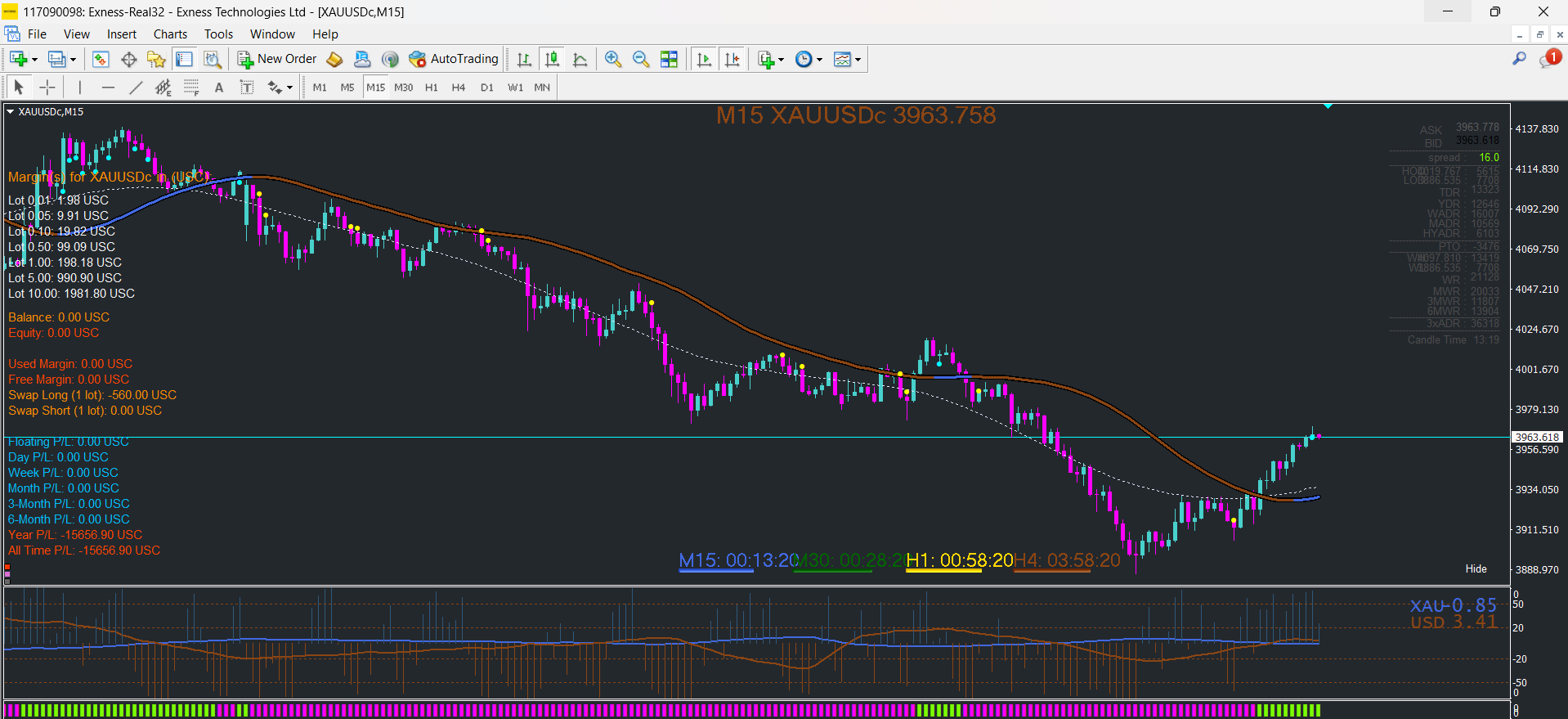Select the Draw trendline tool
This screenshot has width=1568, height=719.
[x=136, y=88]
